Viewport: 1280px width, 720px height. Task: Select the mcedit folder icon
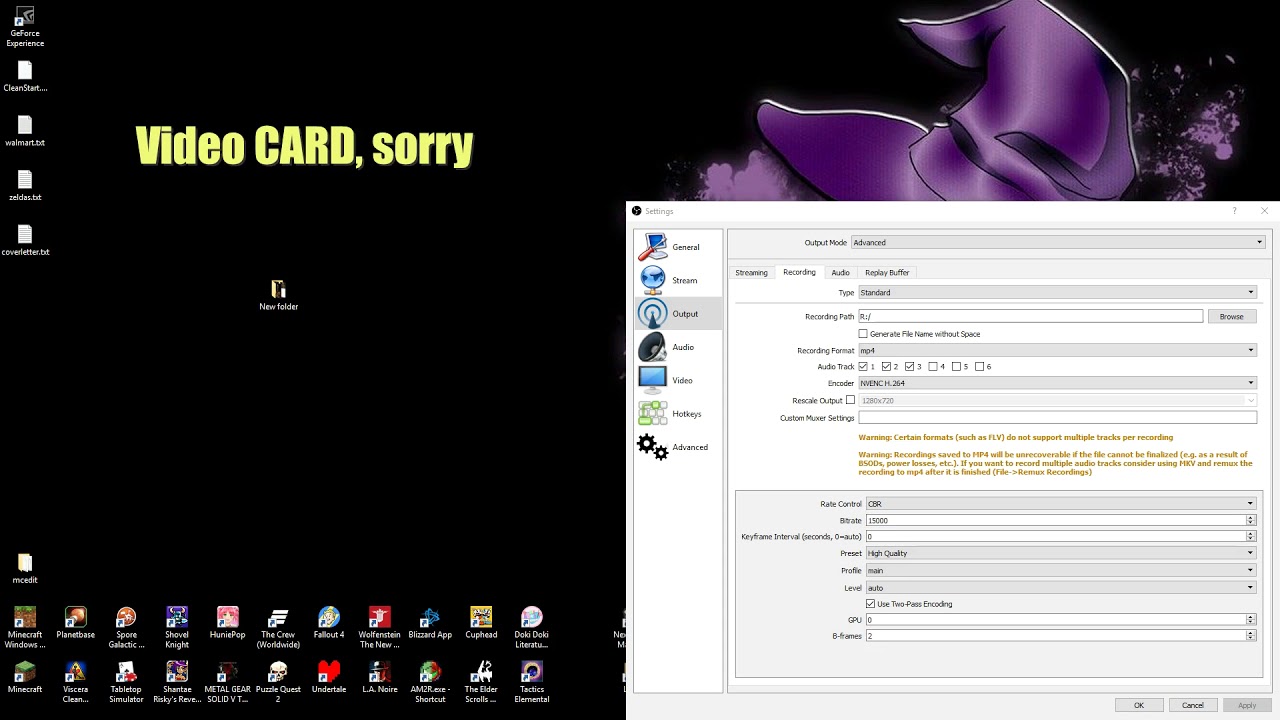point(25,569)
